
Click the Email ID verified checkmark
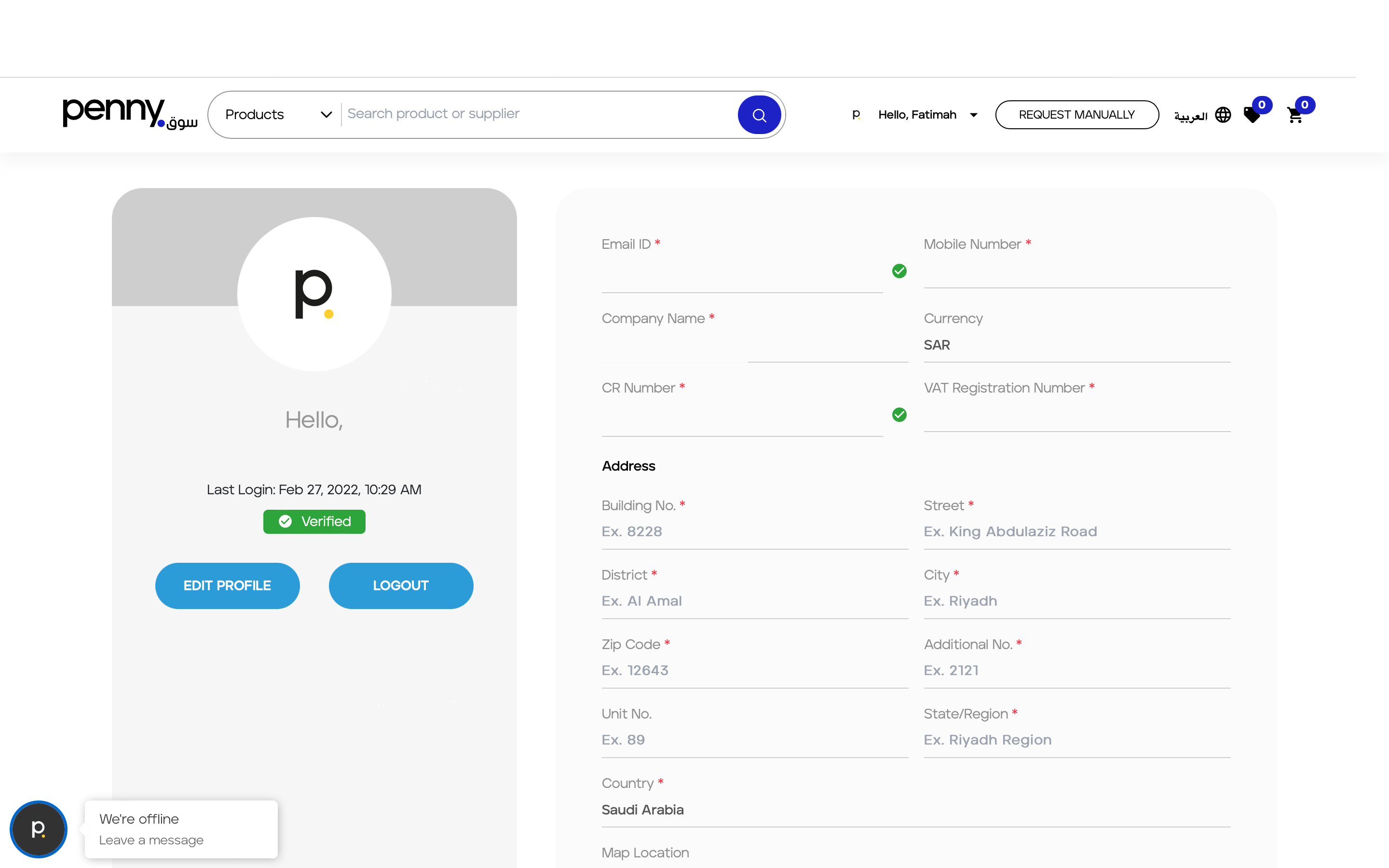point(899,271)
